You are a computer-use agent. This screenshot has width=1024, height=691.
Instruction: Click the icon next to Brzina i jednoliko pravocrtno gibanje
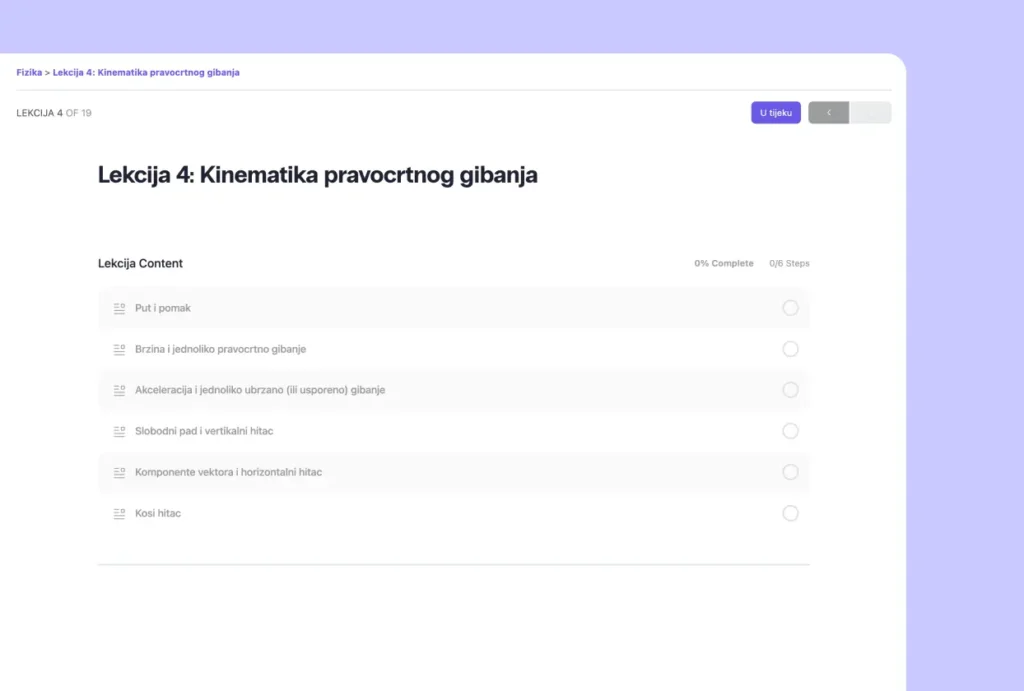click(x=119, y=349)
